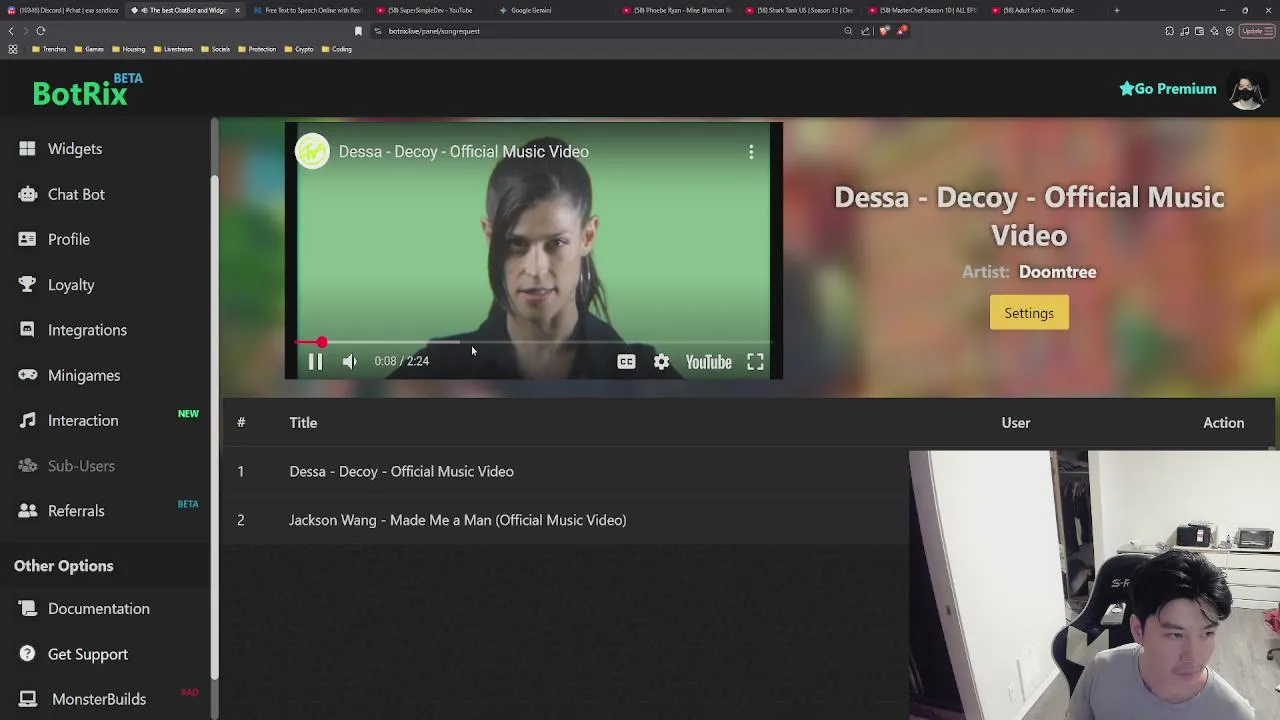Open the Referrals page
This screenshot has width=1280, height=720.
click(61, 511)
